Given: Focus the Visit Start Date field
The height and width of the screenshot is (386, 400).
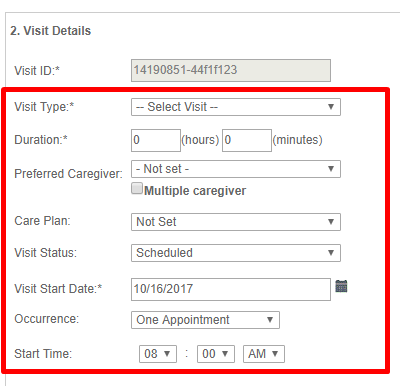Looking at the screenshot, I should coord(231,289).
